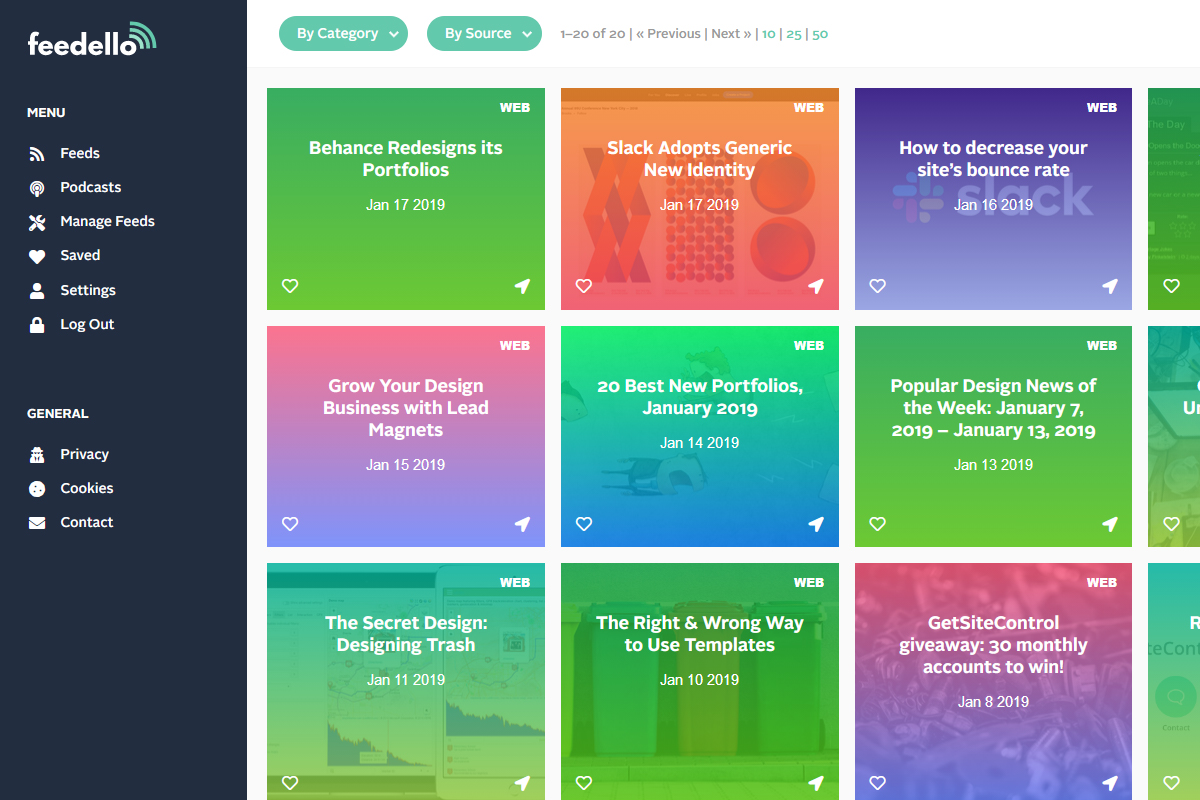The width and height of the screenshot is (1200, 800).
Task: Save The Right & Wrong Way to Use Templates
Action: tap(584, 782)
